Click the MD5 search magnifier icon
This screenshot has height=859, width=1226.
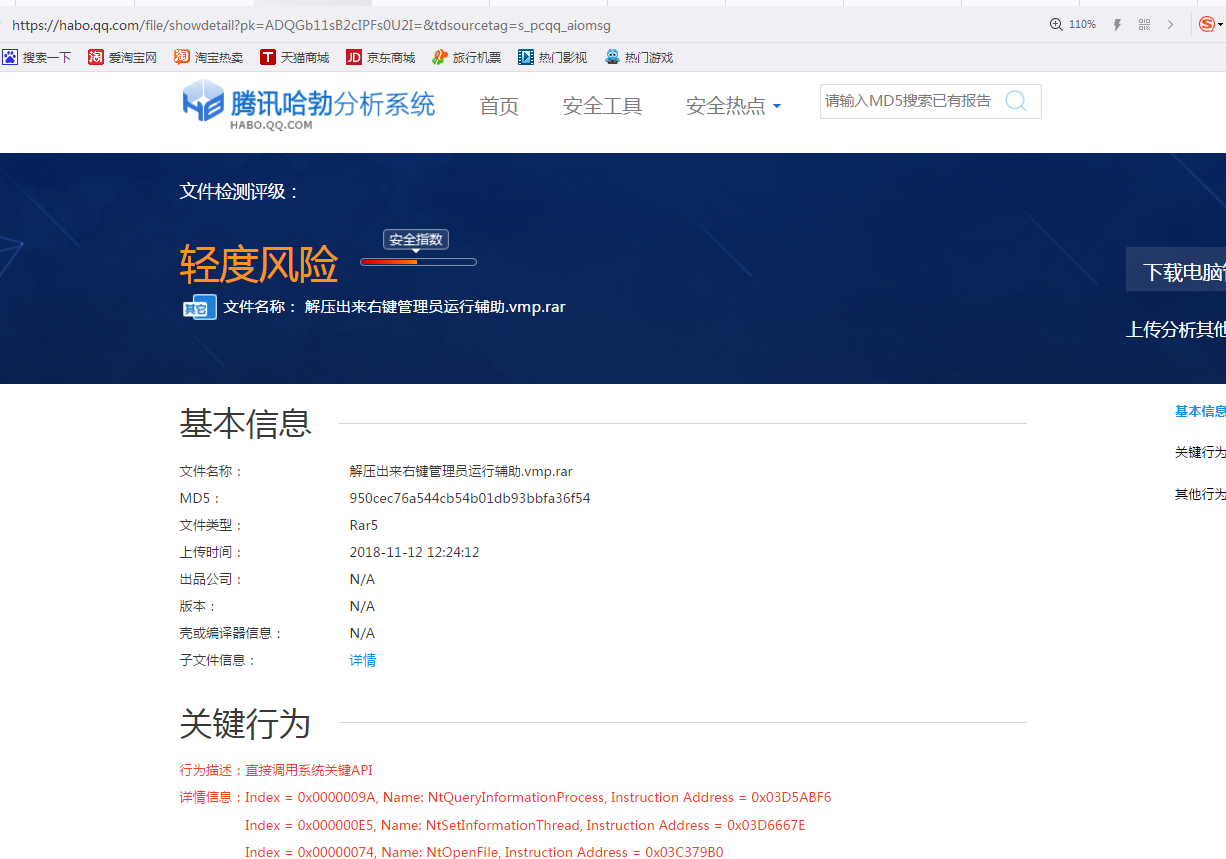click(1015, 101)
